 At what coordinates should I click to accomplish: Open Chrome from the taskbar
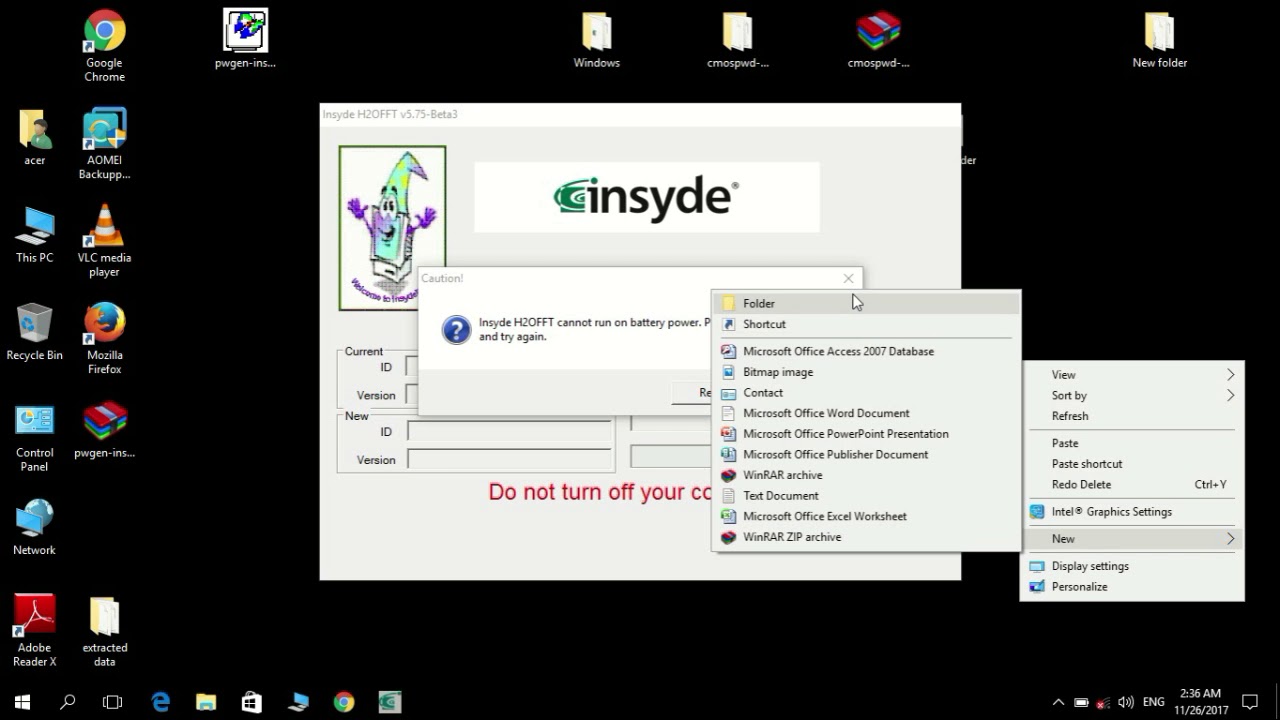343,702
